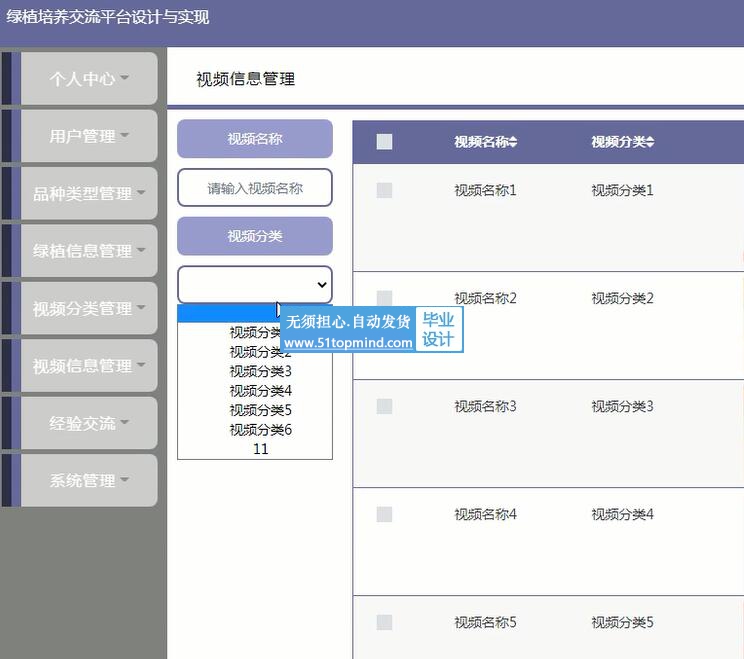This screenshot has width=744, height=659.
Task: Click the 视频信息管理 page heading
Action: (245, 79)
